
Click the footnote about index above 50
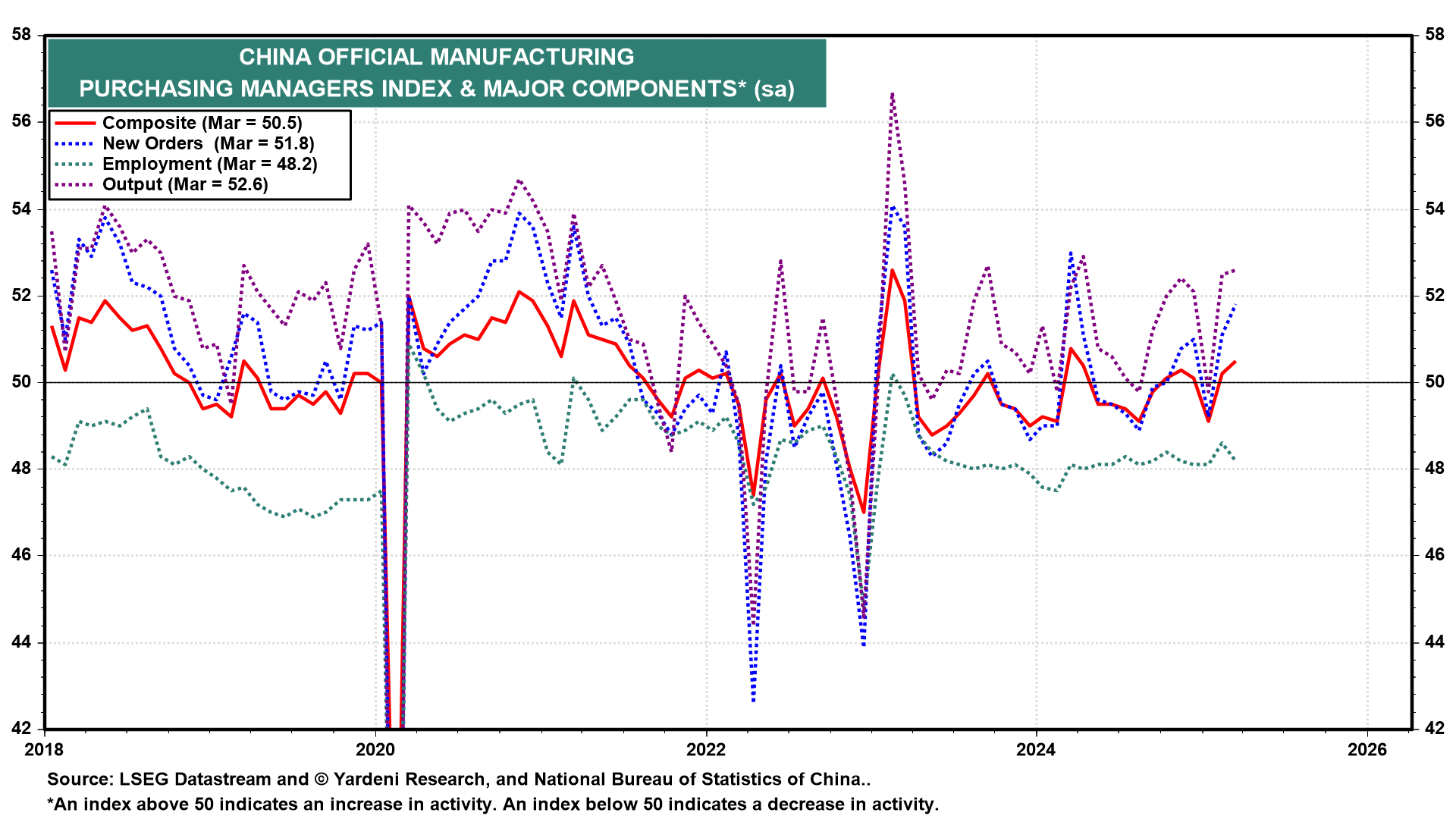[x=493, y=805]
